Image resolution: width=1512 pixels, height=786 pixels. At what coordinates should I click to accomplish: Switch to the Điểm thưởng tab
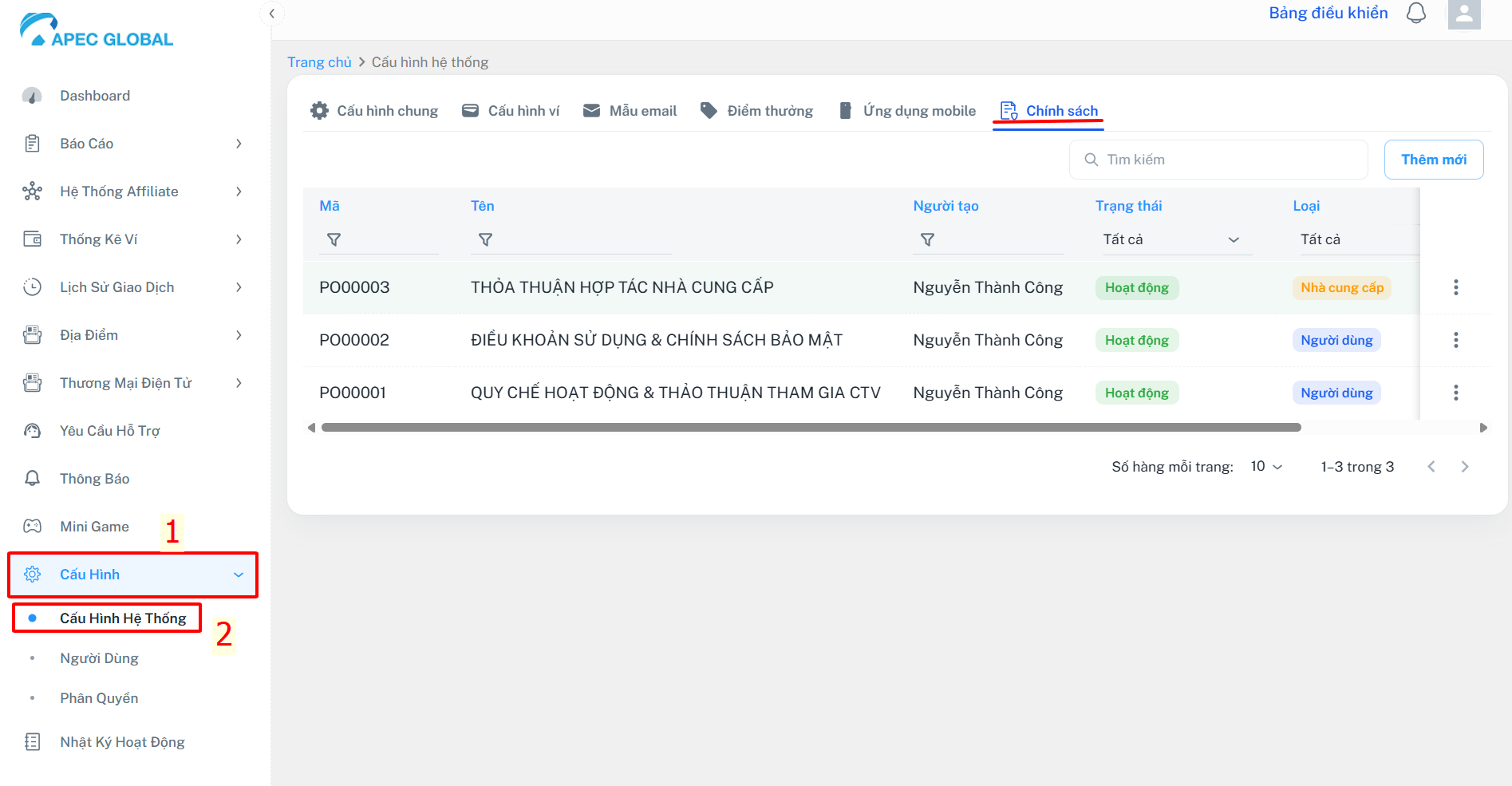pyautogui.click(x=756, y=111)
